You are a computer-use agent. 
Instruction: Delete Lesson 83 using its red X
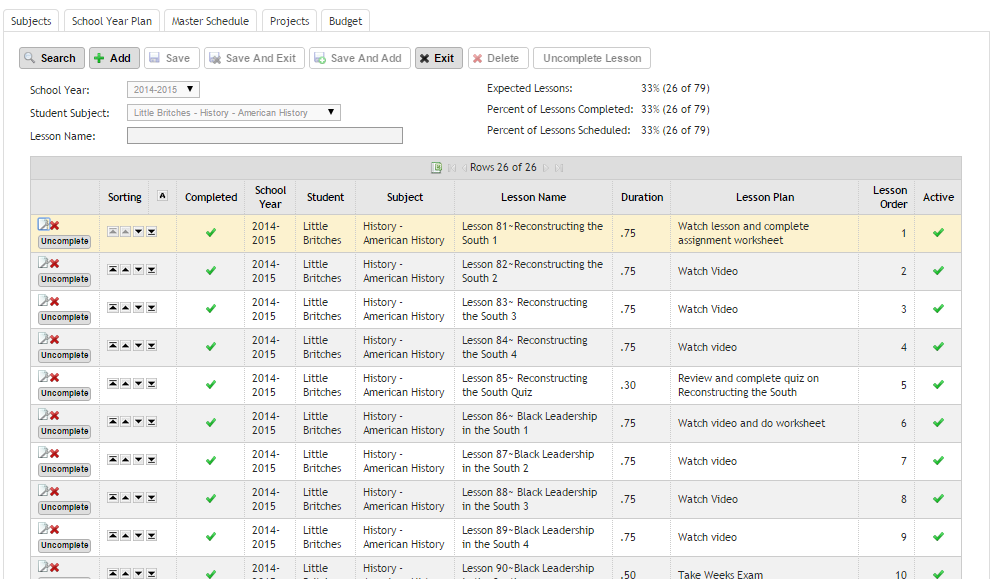(55, 301)
